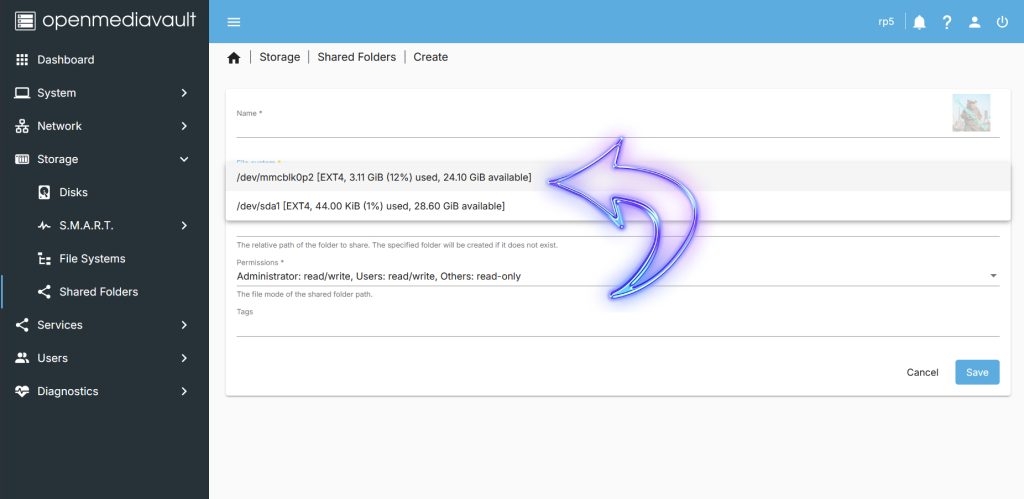
Task: Click the hamburger menu icon
Action: coord(234,22)
